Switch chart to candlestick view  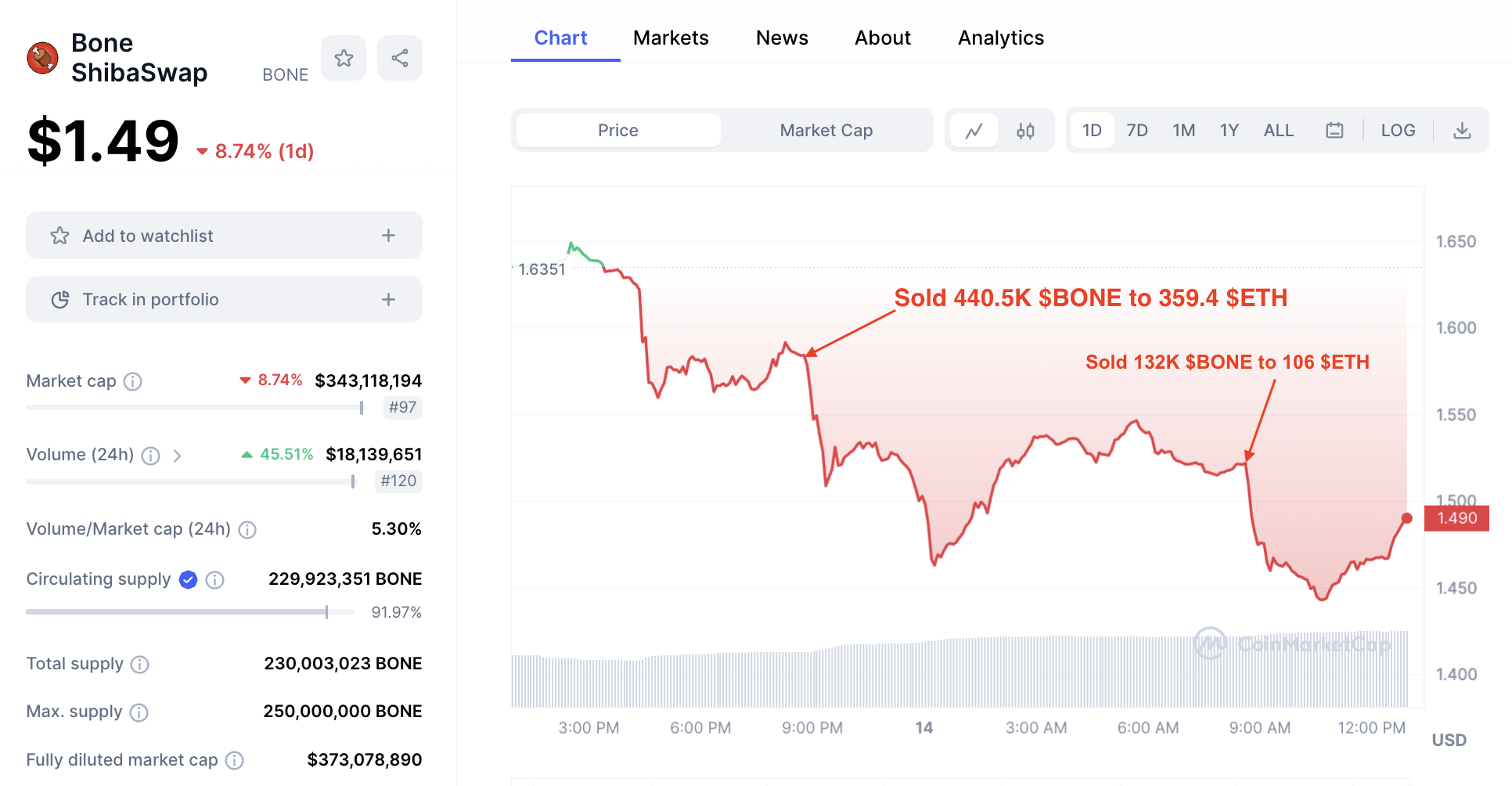1026,130
